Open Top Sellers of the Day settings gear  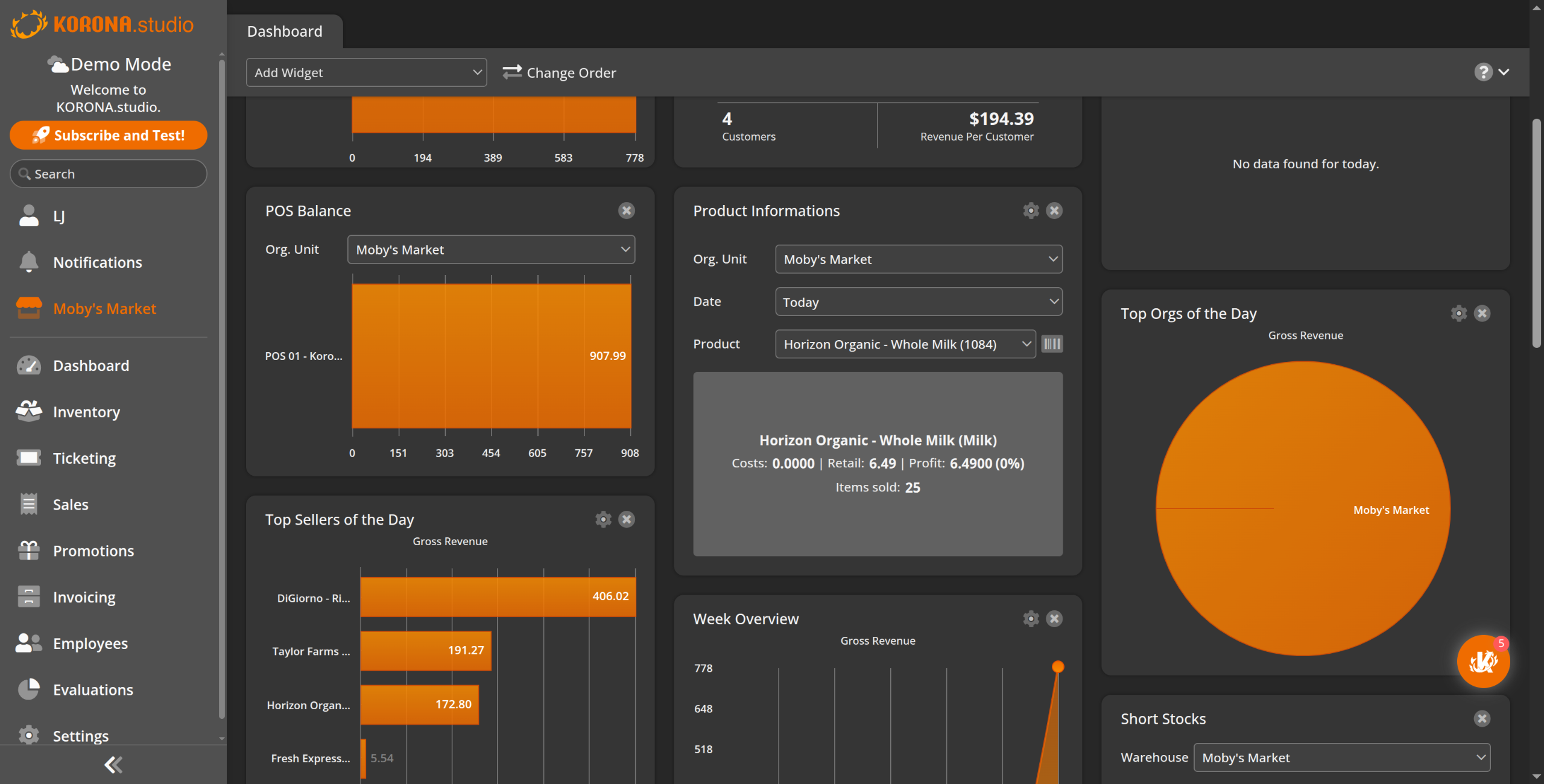pyautogui.click(x=603, y=519)
